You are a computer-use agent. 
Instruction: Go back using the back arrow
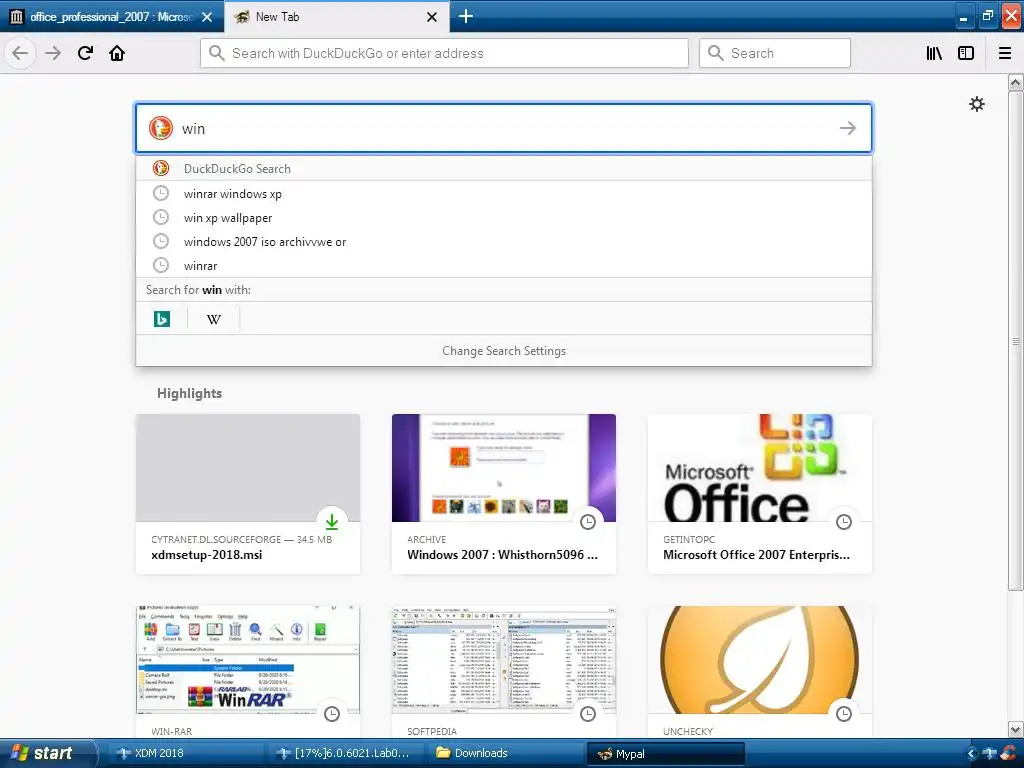point(20,53)
